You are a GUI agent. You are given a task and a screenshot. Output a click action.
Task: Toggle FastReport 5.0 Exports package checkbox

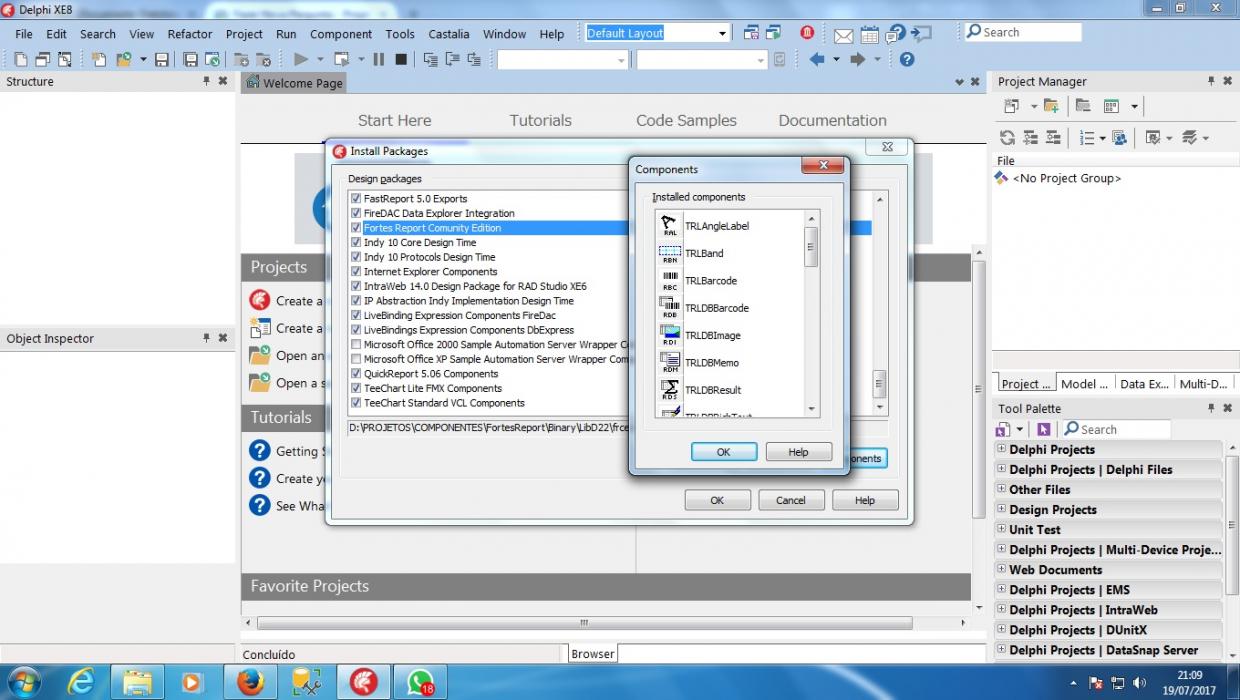coord(356,199)
